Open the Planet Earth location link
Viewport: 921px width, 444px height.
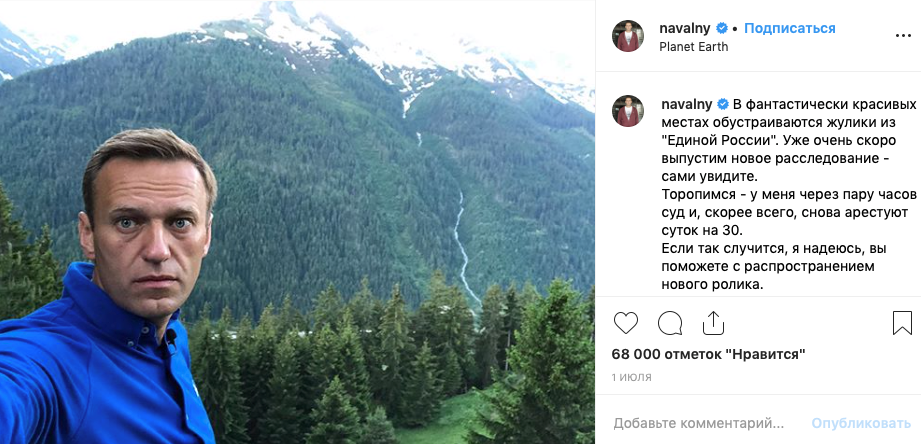(x=694, y=47)
